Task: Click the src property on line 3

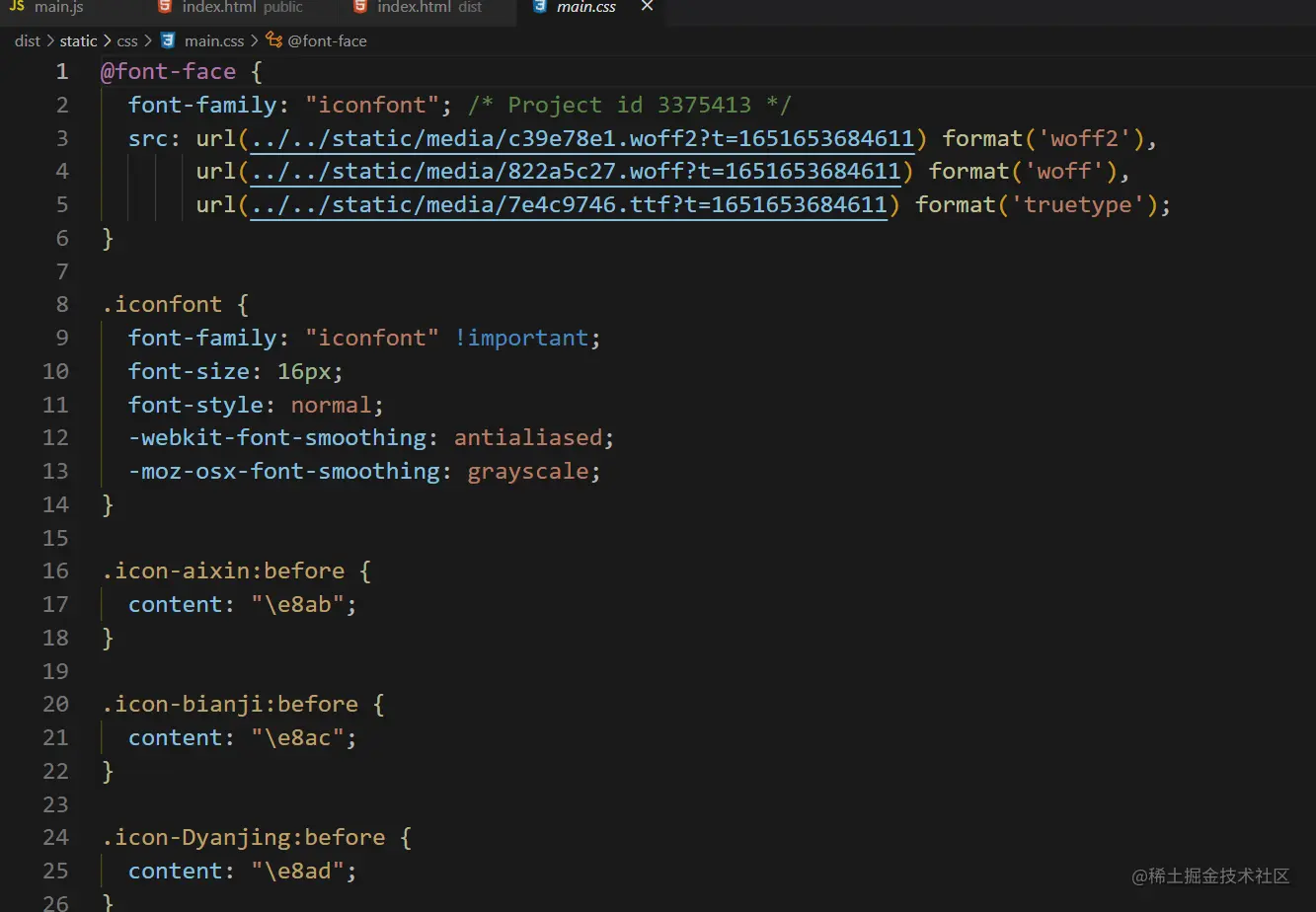Action: (x=148, y=139)
